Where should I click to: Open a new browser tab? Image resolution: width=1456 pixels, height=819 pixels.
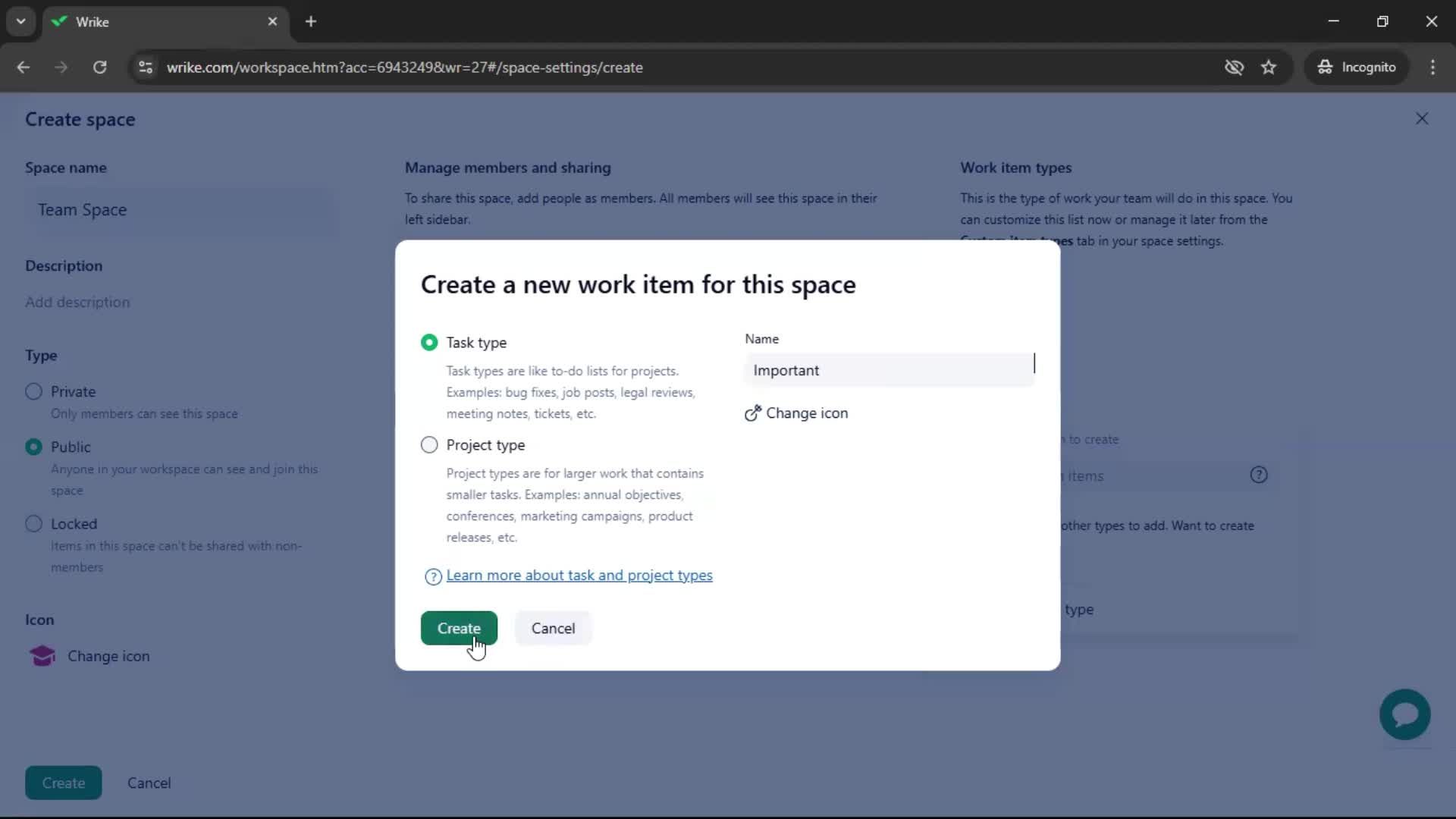[x=311, y=22]
